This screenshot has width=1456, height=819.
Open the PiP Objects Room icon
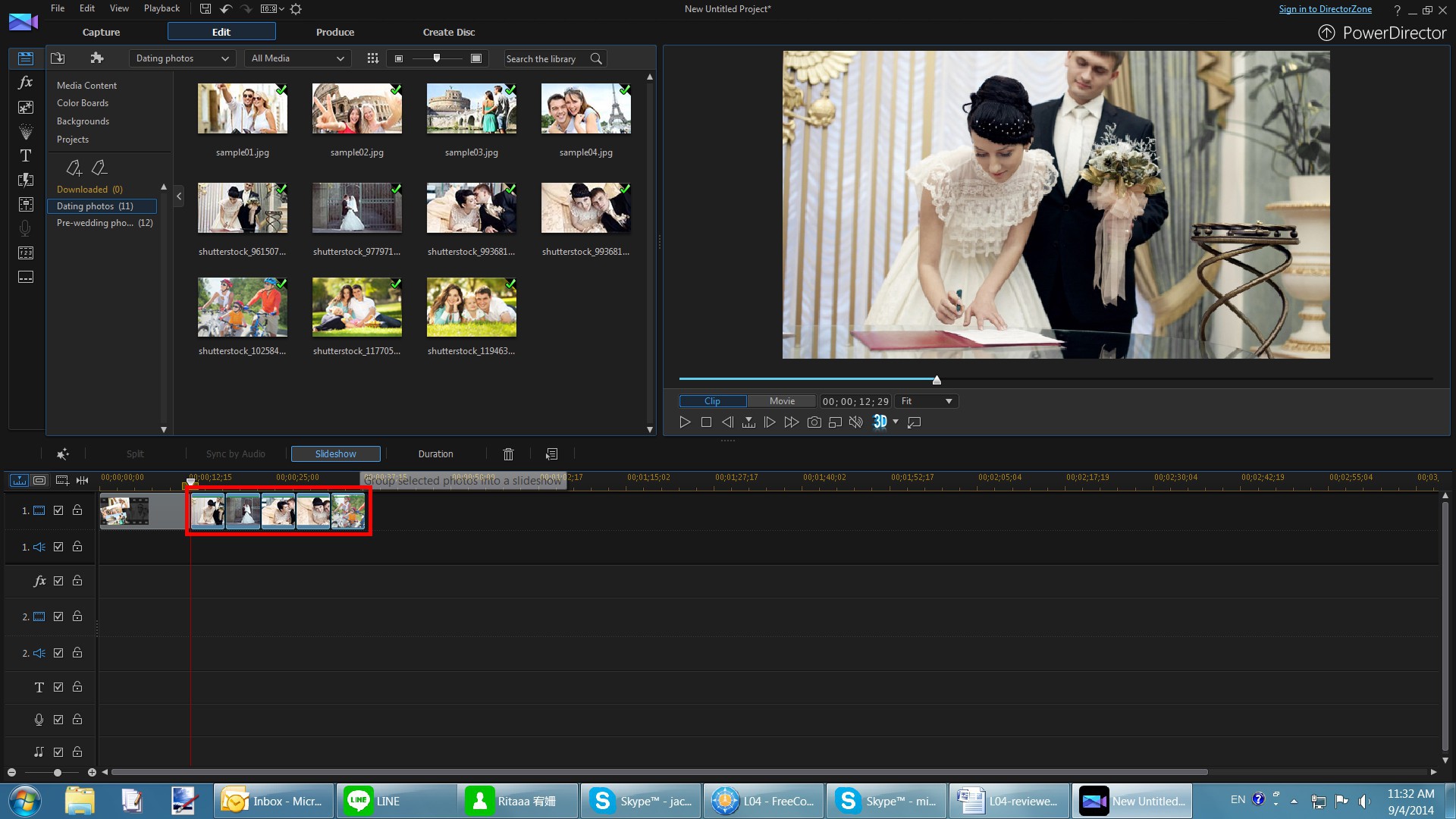(25, 107)
